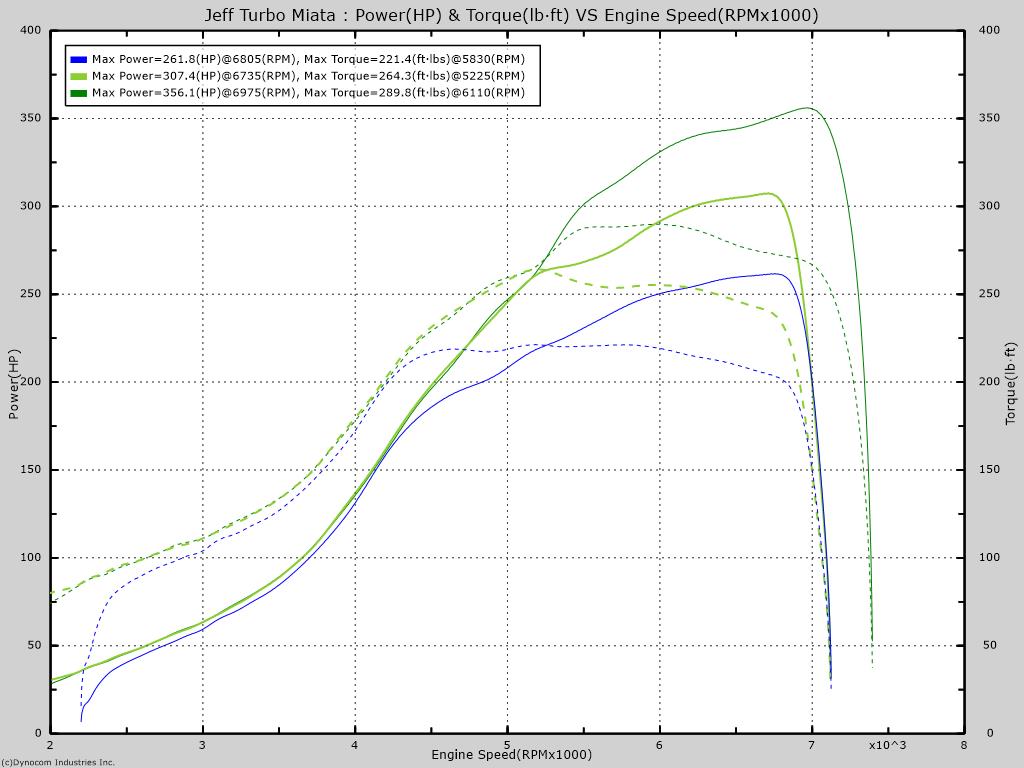Image resolution: width=1024 pixels, height=768 pixels.
Task: Select the dark green solid power curve peak
Action: pos(806,105)
